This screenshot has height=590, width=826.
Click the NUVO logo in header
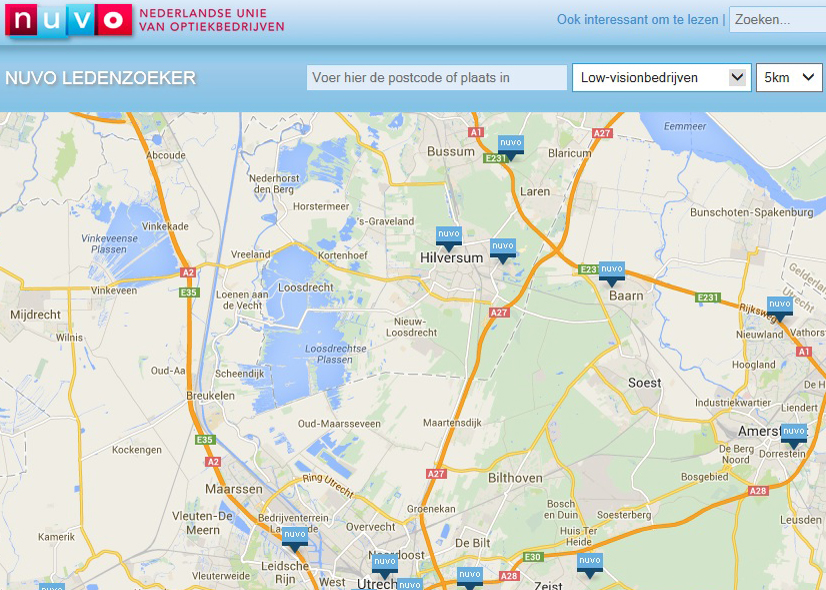[68, 19]
